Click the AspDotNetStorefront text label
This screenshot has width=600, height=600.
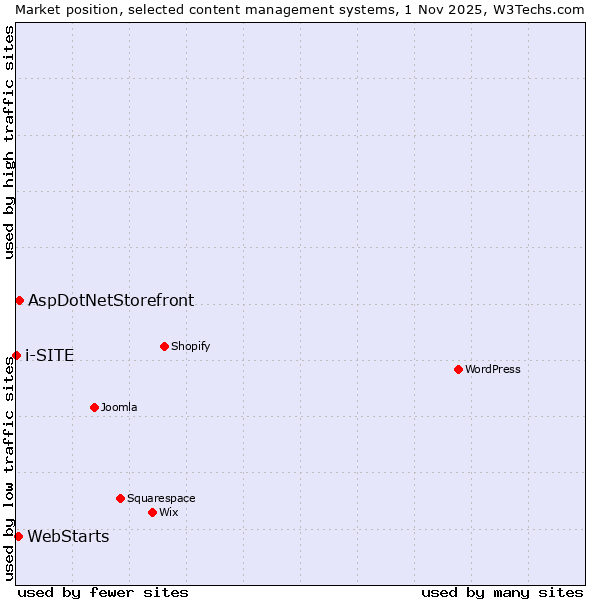tap(111, 300)
